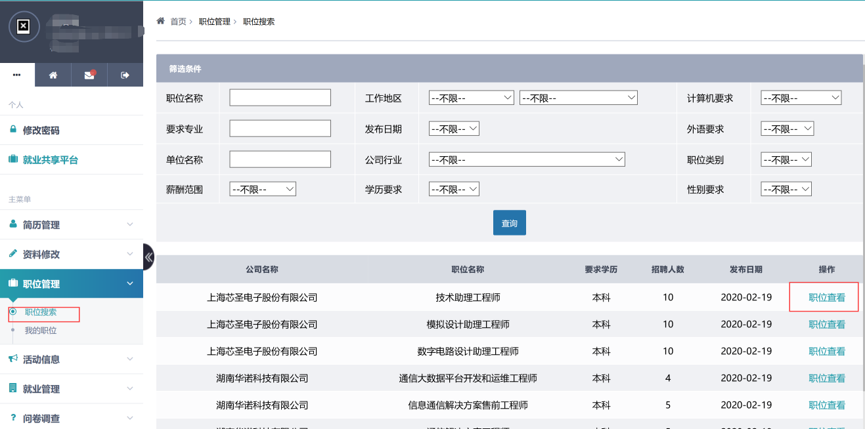Click the avatar placeholder image icon
Viewport: 865px width, 429px height.
click(x=24, y=26)
